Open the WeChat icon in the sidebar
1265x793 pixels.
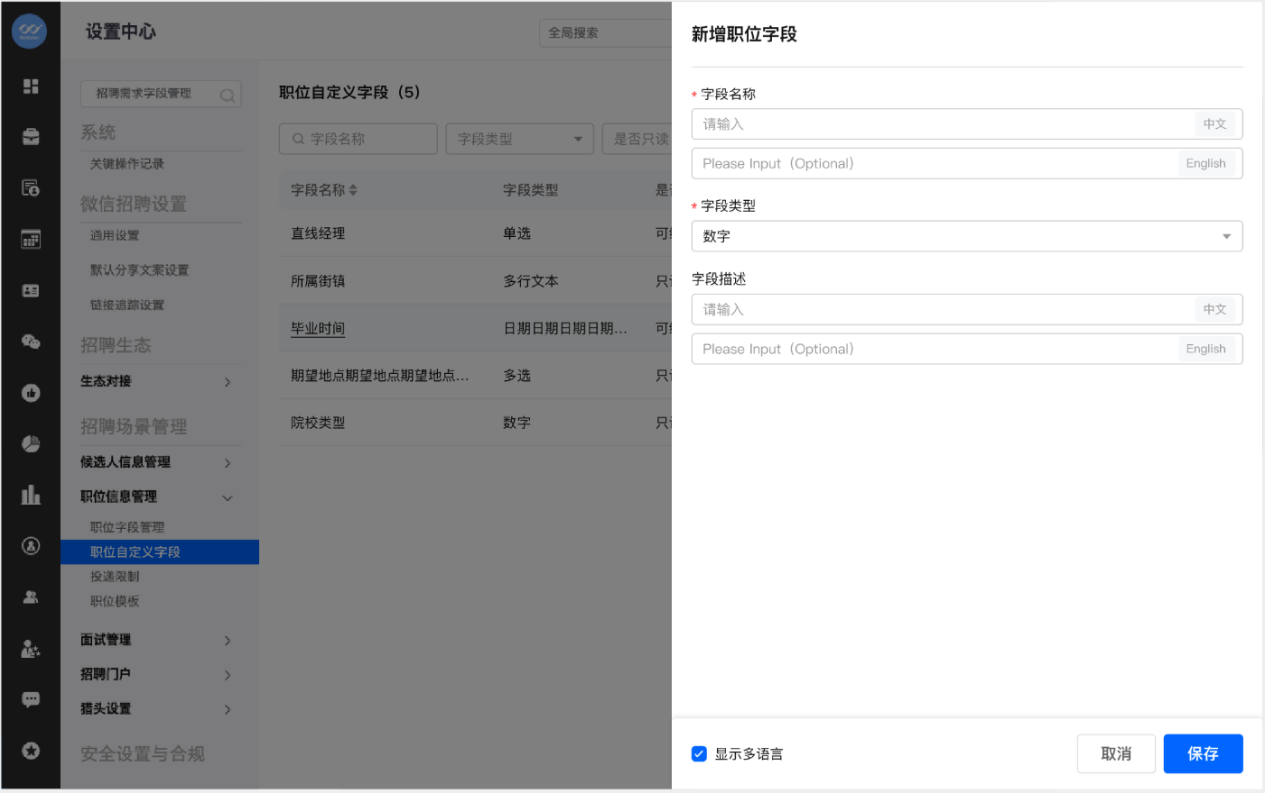pyautogui.click(x=30, y=341)
